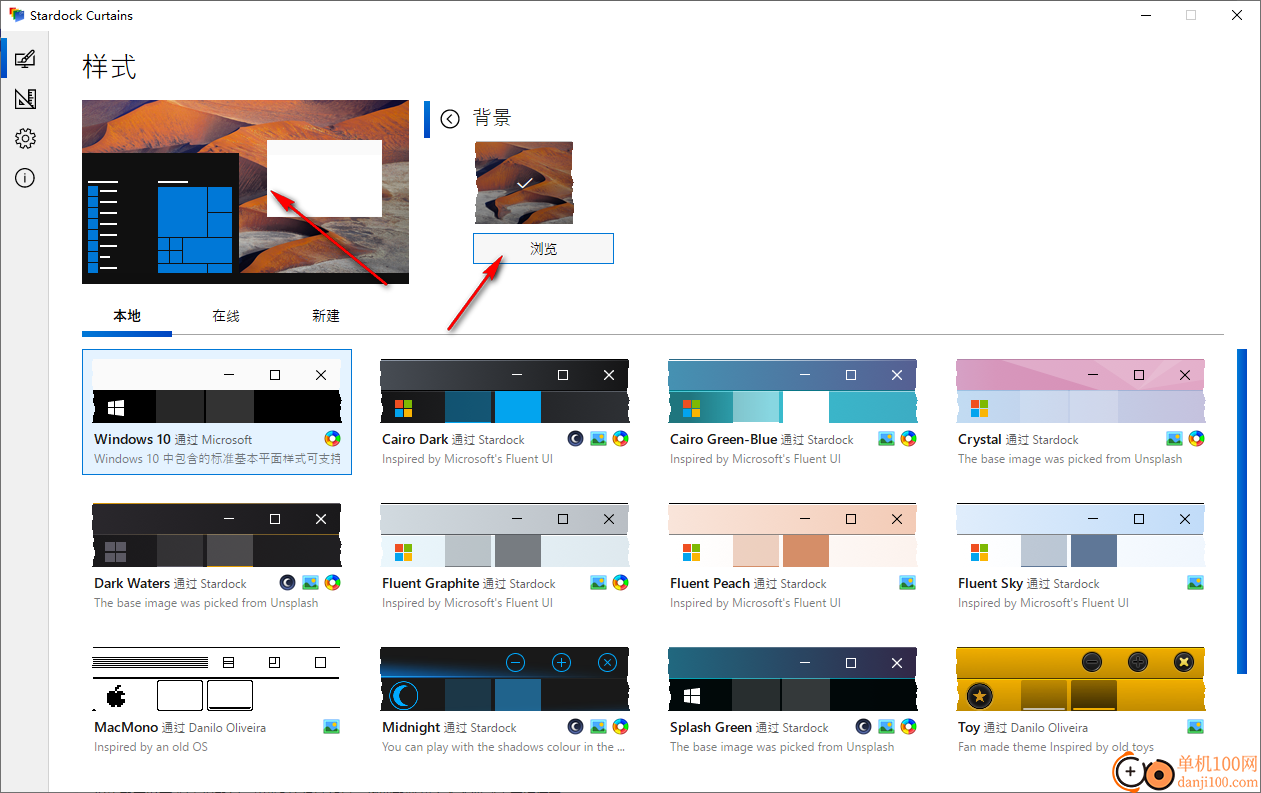Click the large desktop style preview image

tap(245, 192)
